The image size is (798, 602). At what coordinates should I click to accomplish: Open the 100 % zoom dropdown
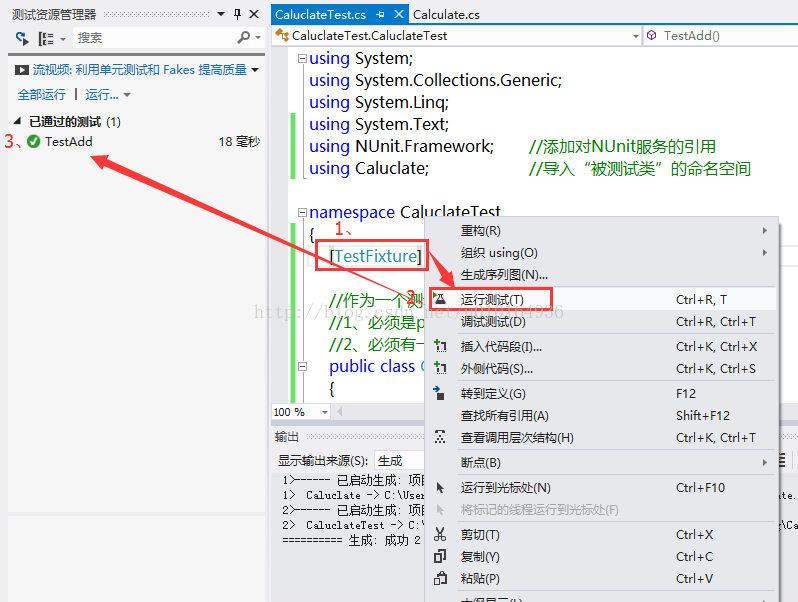pos(325,412)
